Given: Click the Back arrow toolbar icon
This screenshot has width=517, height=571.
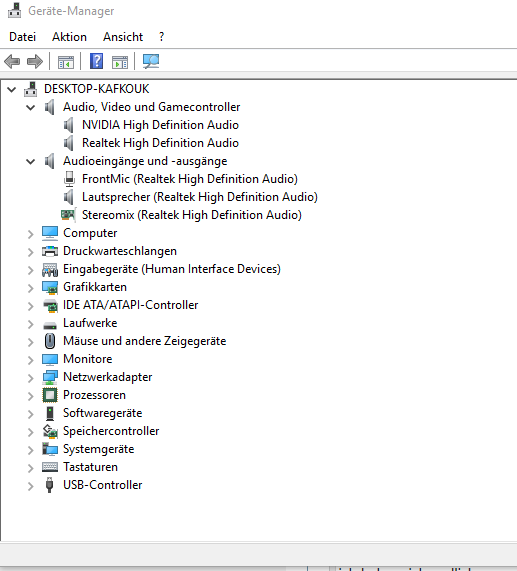Looking at the screenshot, I should 12,61.
